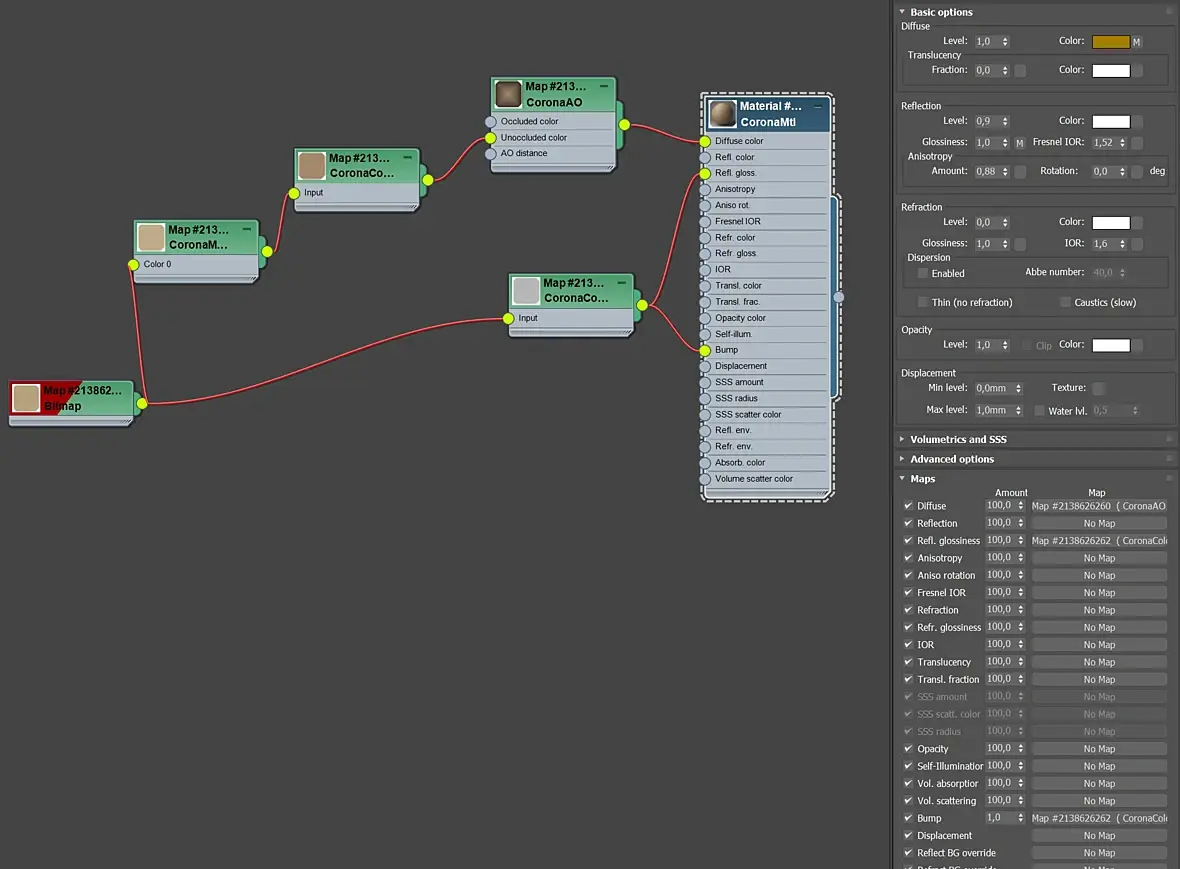Click the Refraction color swatch
Screen dimensions: 1180x869
[x=1111, y=223]
